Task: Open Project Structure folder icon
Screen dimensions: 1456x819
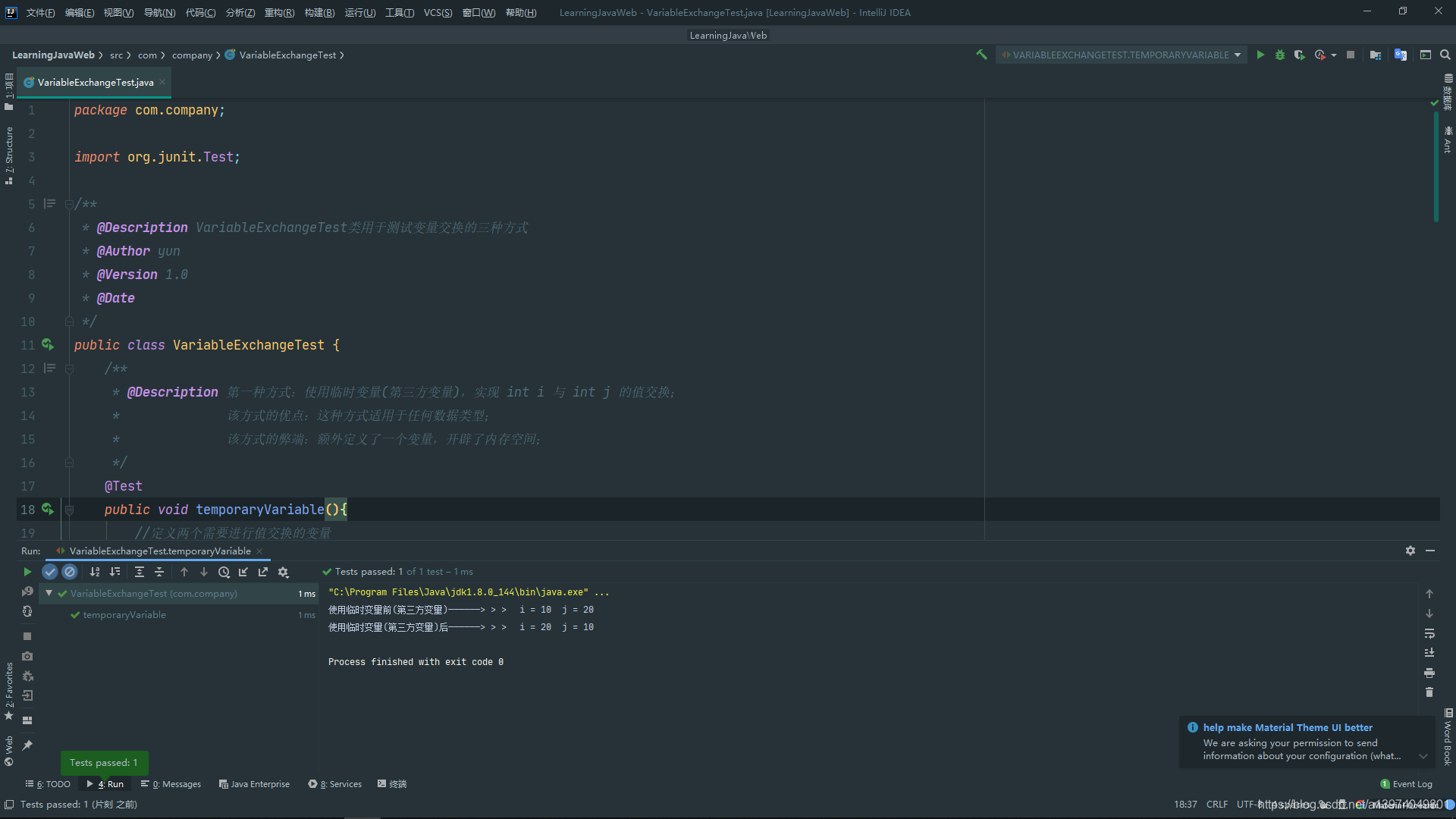Action: click(x=1376, y=55)
